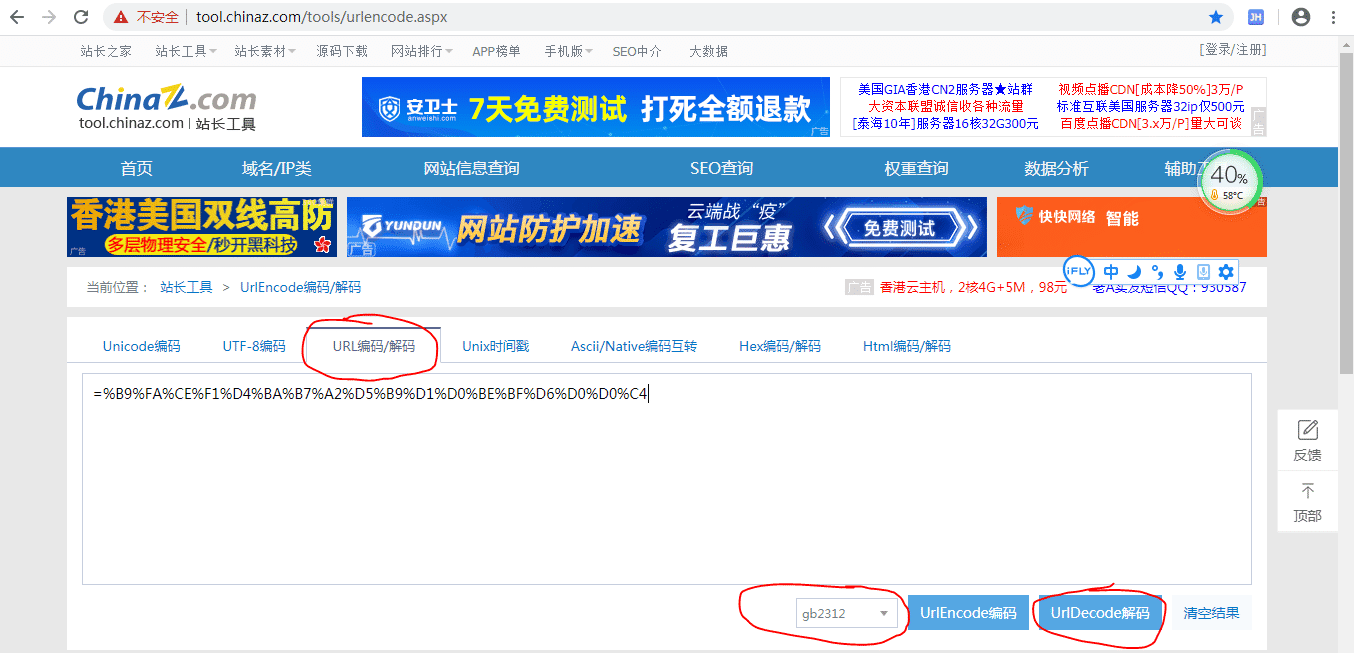Open the SEO查询 navigation menu
This screenshot has height=653, width=1354.
[x=721, y=167]
